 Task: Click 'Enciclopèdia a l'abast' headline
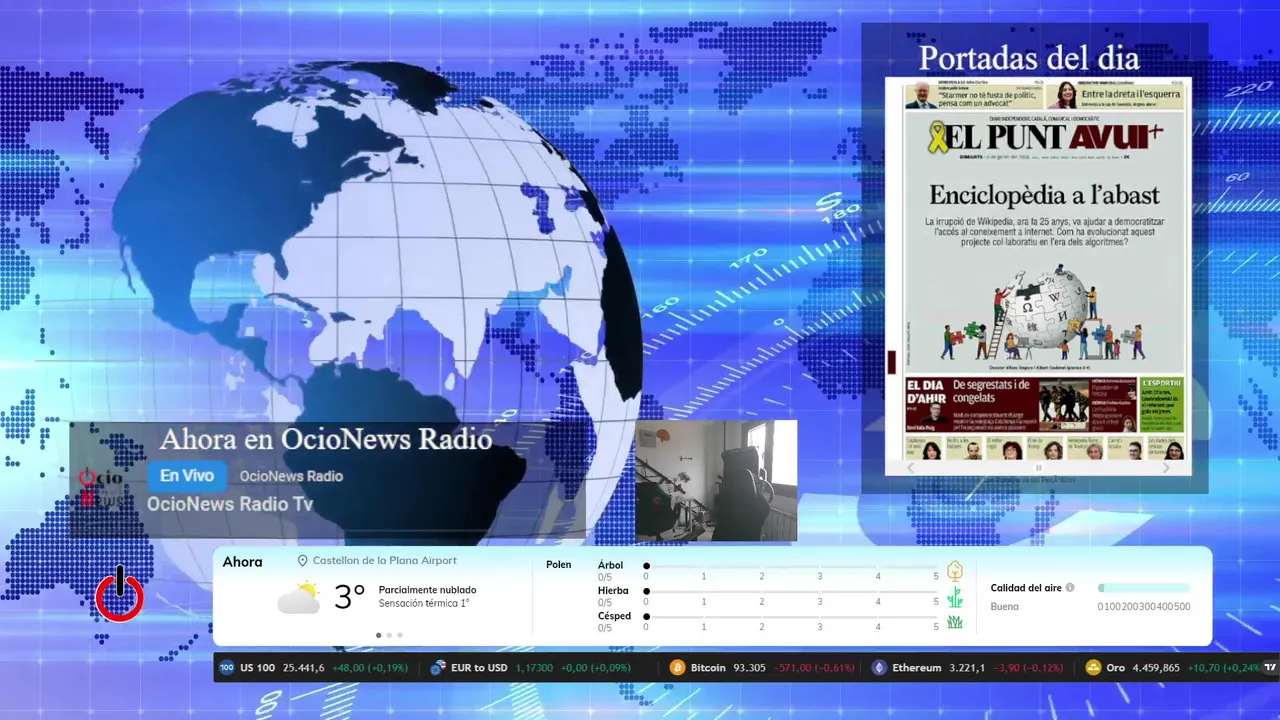1045,195
